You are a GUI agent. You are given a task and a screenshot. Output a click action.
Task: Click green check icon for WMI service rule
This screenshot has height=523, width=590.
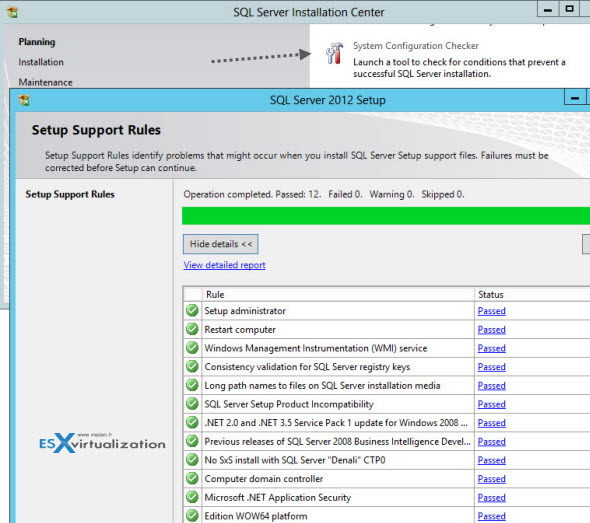point(192,348)
